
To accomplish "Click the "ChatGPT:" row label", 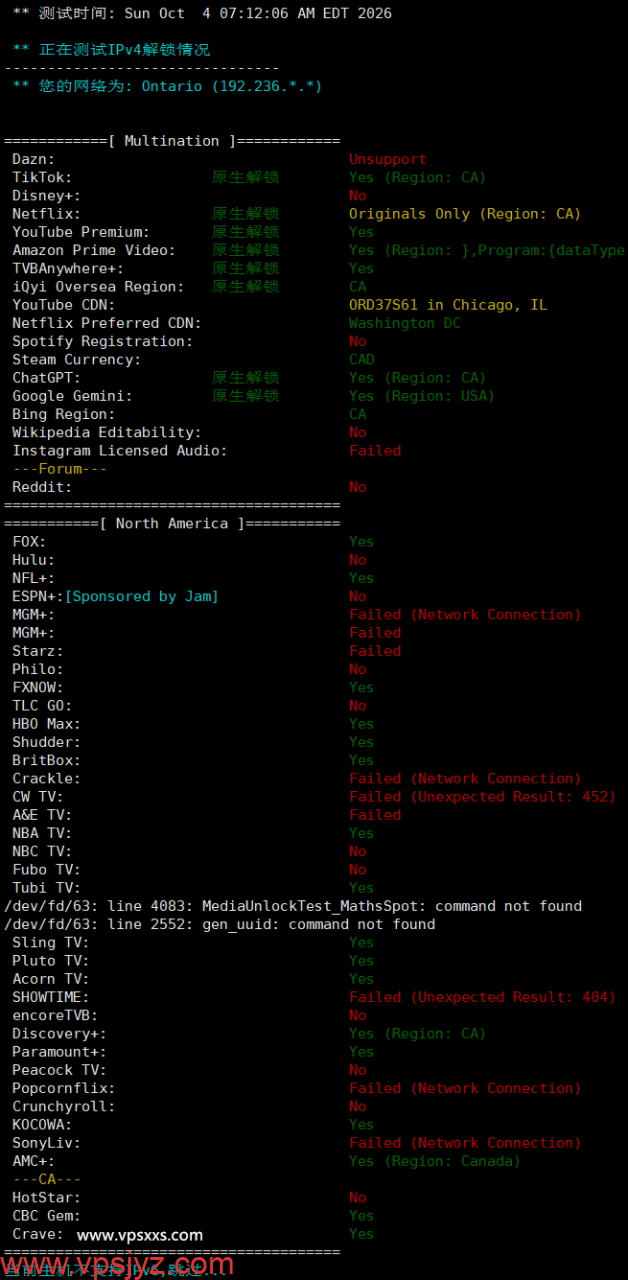I will (x=46, y=378).
